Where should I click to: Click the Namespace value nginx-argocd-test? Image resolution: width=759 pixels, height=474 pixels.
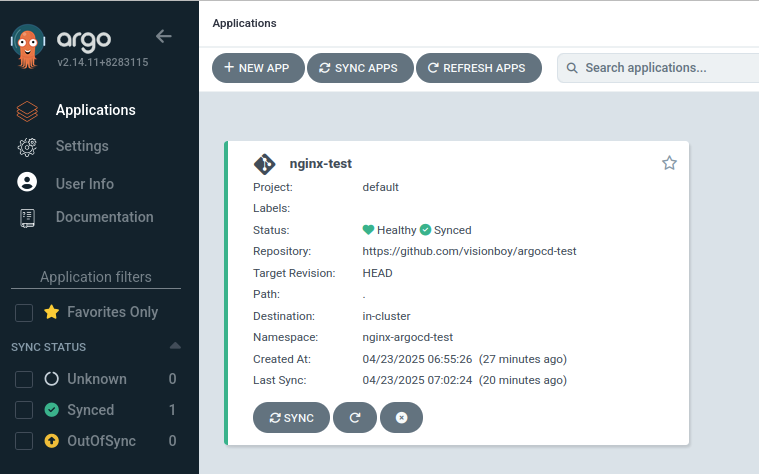[x=408, y=337]
